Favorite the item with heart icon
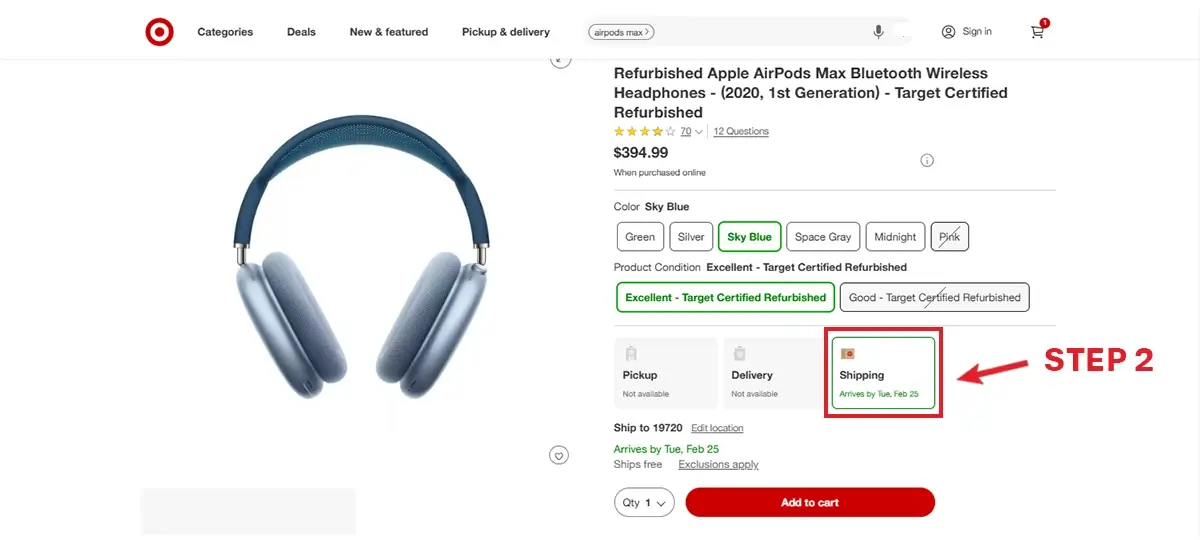 (559, 456)
